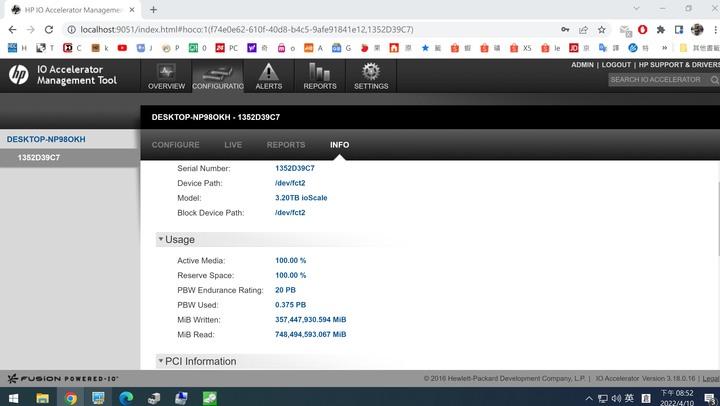720x406 pixels.
Task: Click the share page icon
Action: [x=583, y=30]
